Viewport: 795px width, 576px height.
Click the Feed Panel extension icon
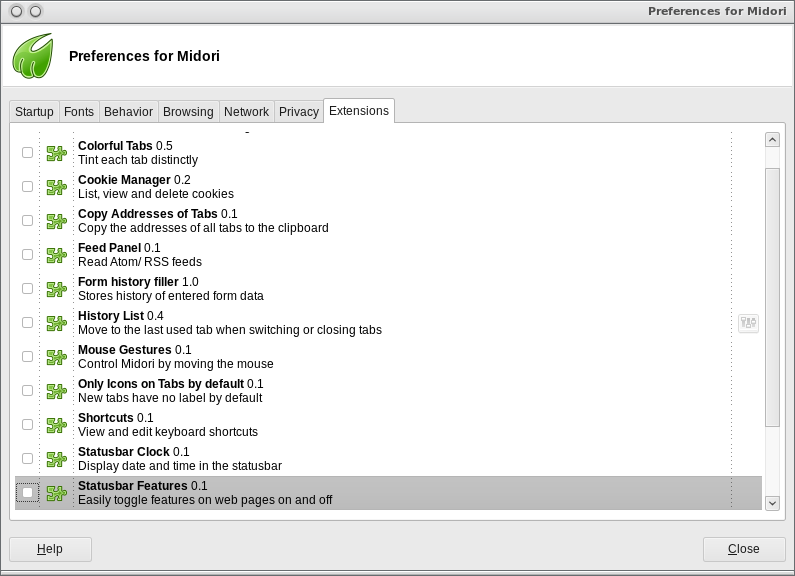coord(56,255)
